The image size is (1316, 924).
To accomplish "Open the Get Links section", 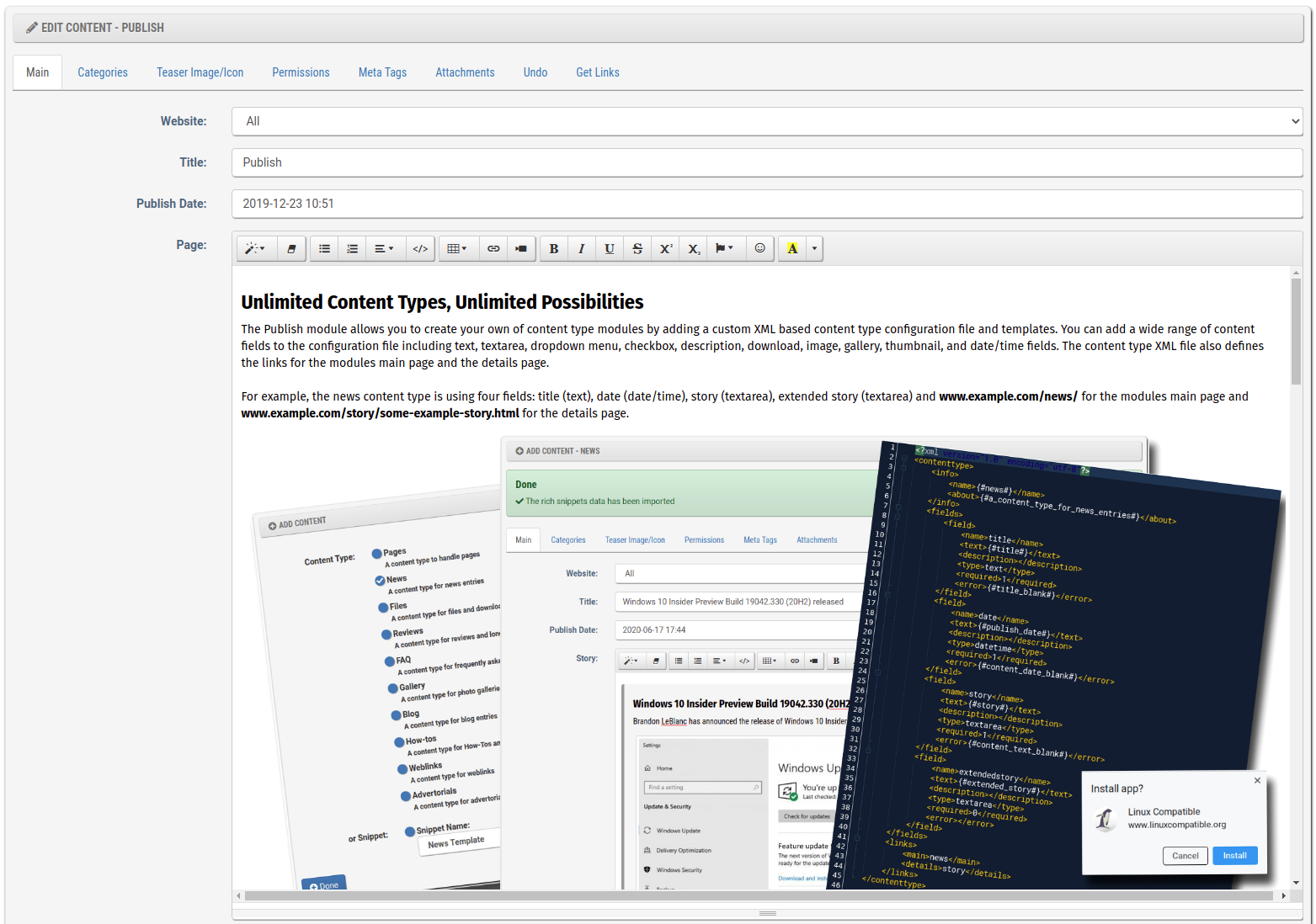I will [x=597, y=72].
